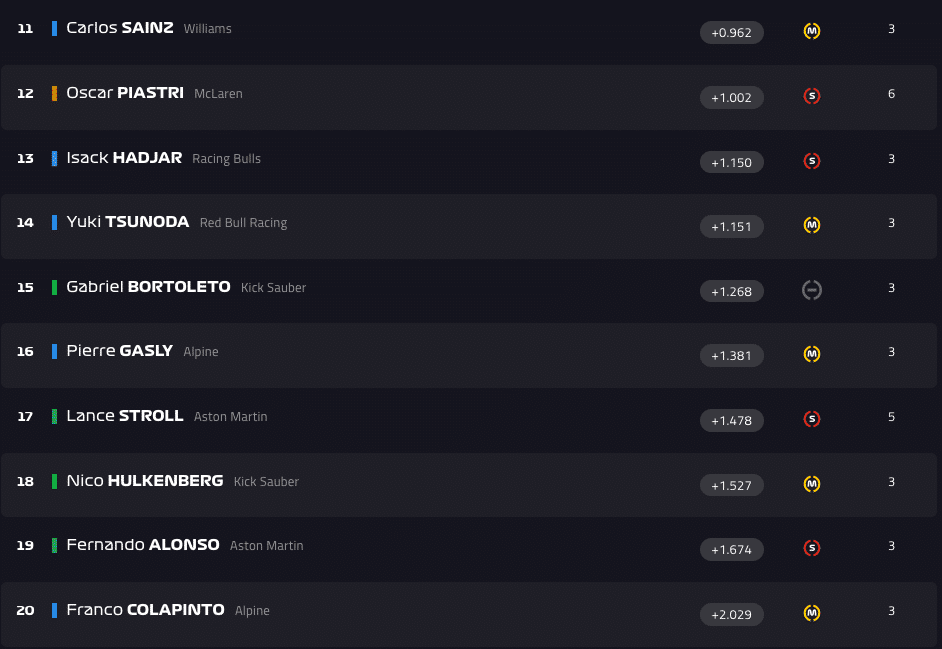The width and height of the screenshot is (942, 649).
Task: Click medium tyre icon for Franco Colapinto
Action: pyautogui.click(x=812, y=613)
